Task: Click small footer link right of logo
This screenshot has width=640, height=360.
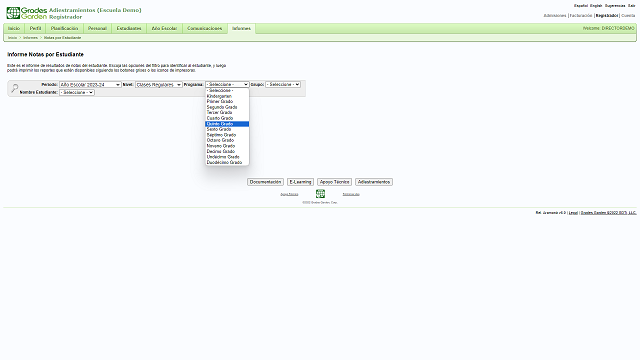Action: pyautogui.click(x=351, y=194)
